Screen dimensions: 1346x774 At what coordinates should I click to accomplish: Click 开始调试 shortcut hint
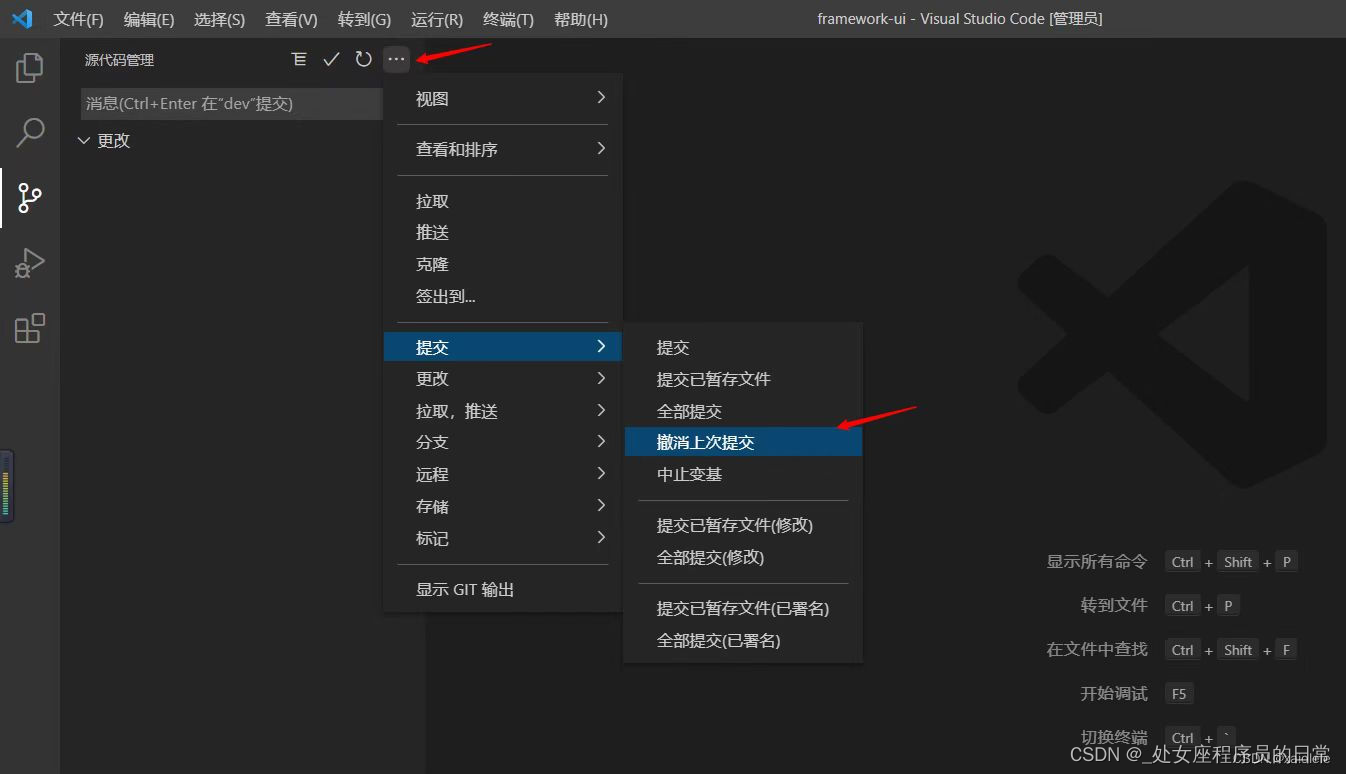(1114, 694)
